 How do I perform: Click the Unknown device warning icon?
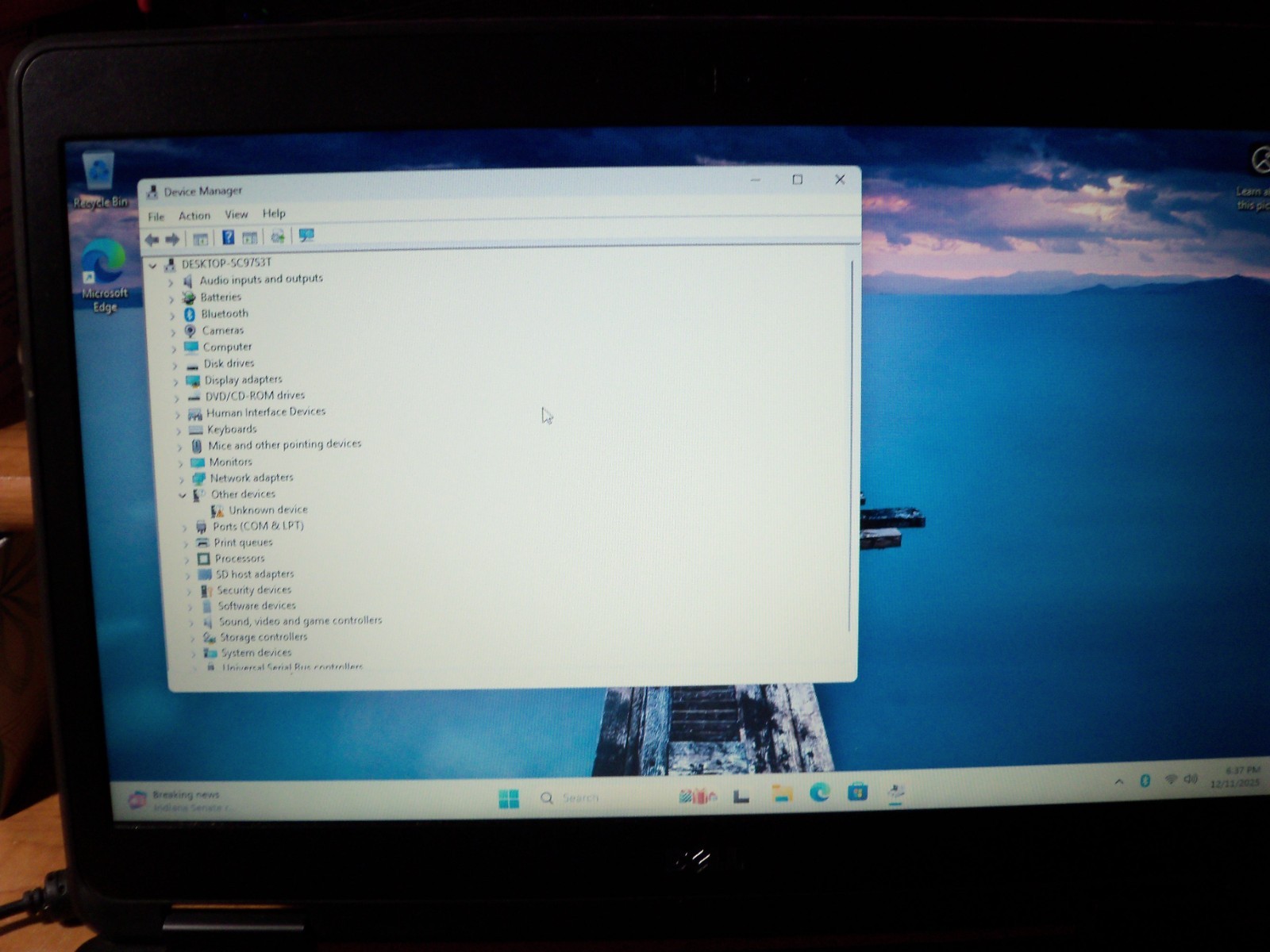click(217, 511)
